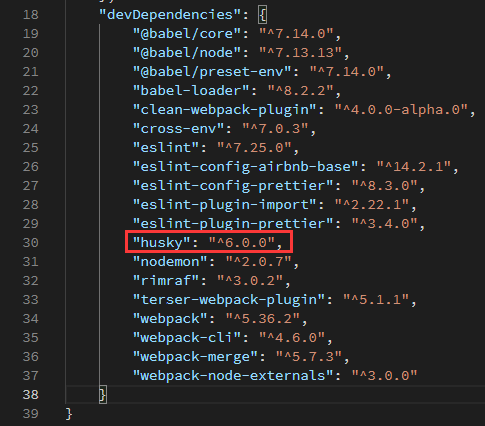Click line number 18 in gutter
The height and width of the screenshot is (426, 485).
(x=31, y=15)
